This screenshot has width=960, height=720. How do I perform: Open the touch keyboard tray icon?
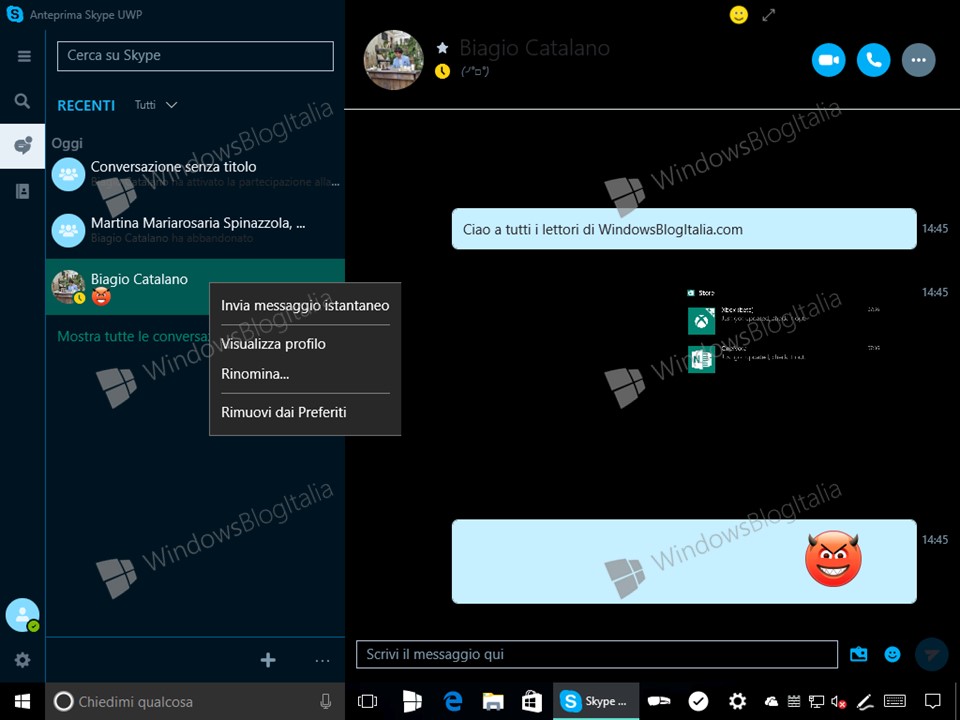tap(895, 702)
